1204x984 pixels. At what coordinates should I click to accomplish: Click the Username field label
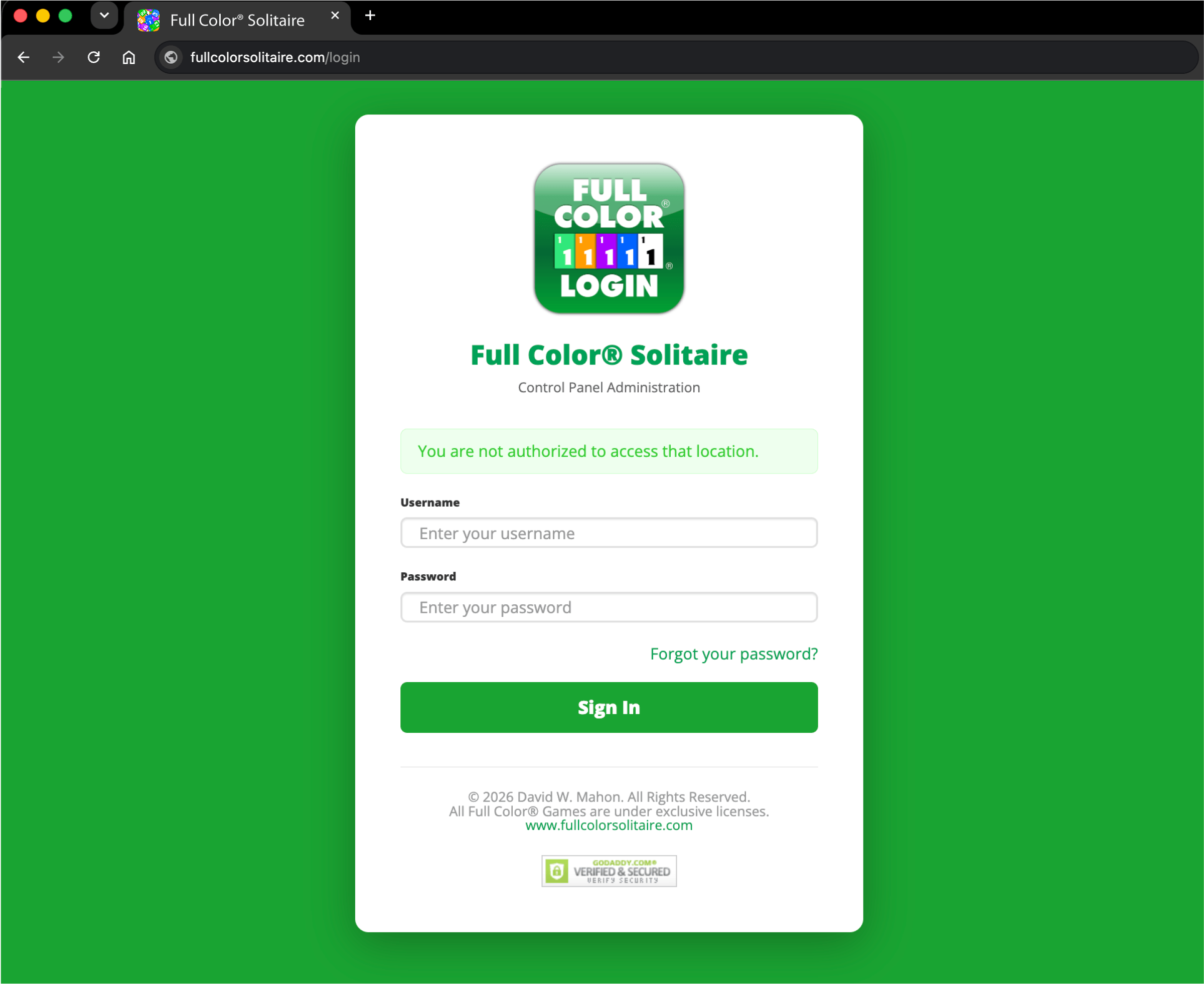429,502
